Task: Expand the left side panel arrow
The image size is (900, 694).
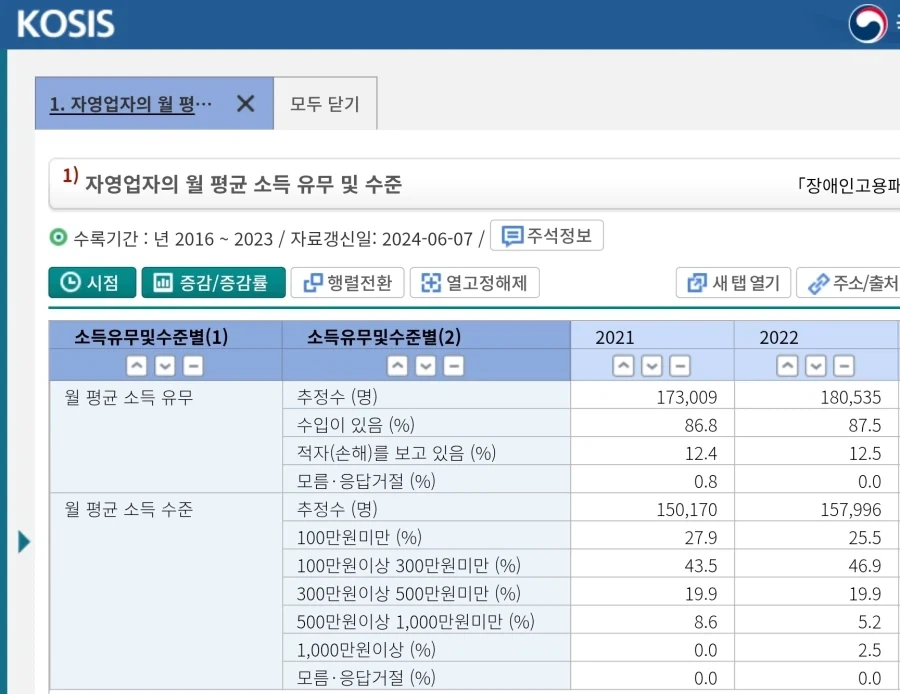Action: click(x=24, y=542)
